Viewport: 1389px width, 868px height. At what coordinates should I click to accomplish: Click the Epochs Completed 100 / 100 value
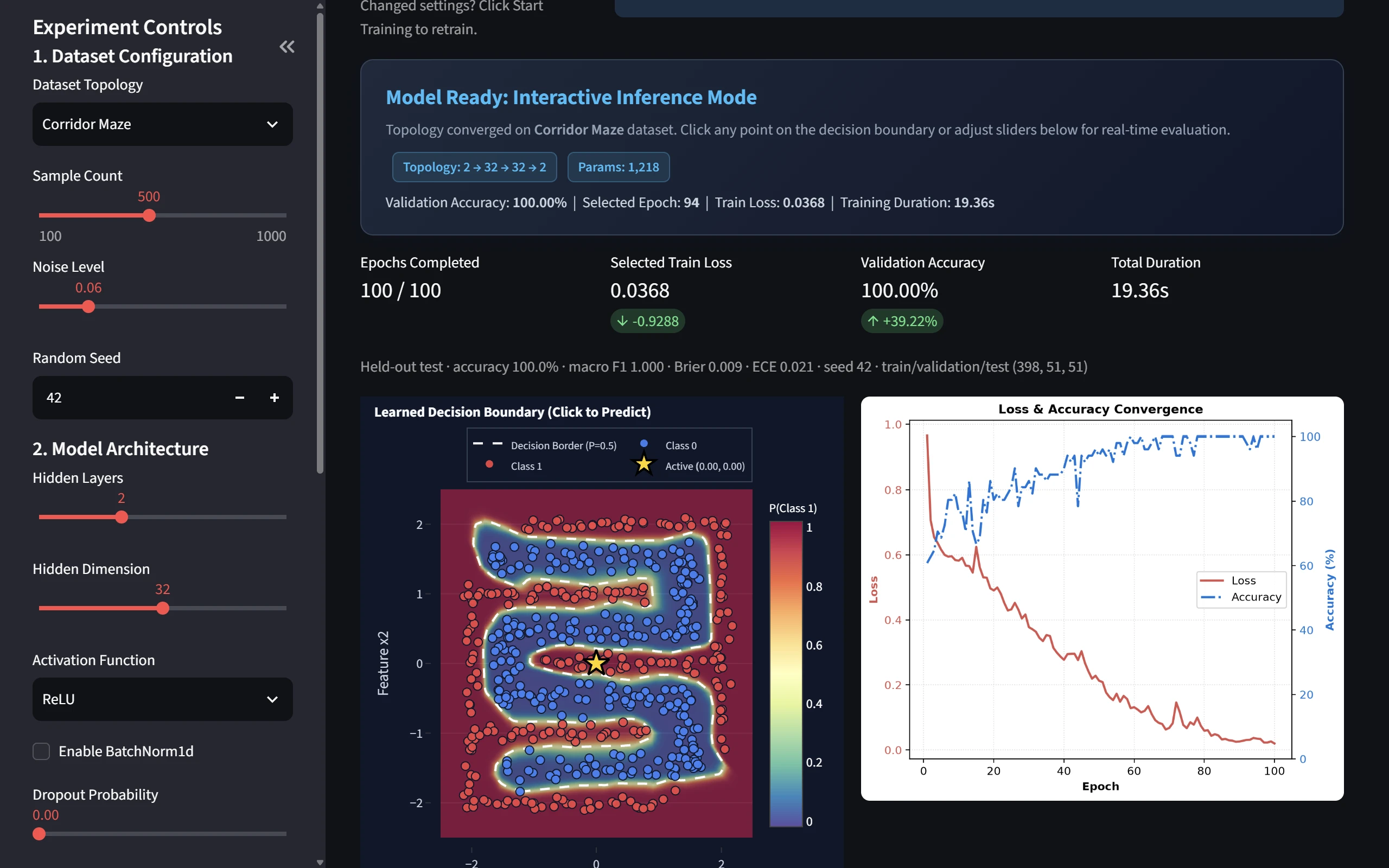click(x=400, y=290)
